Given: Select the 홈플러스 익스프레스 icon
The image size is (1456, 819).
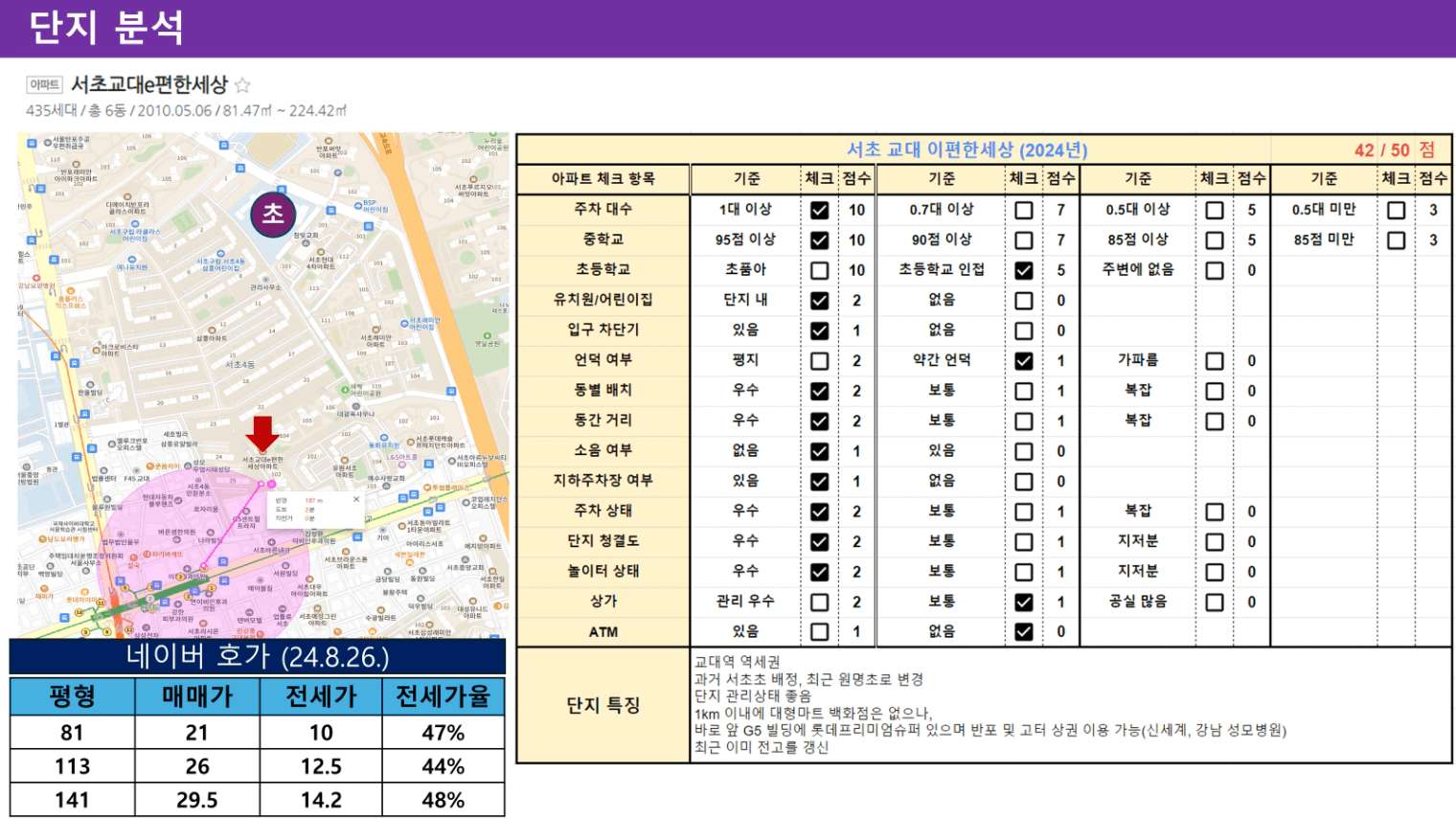Looking at the screenshot, I should [x=70, y=290].
